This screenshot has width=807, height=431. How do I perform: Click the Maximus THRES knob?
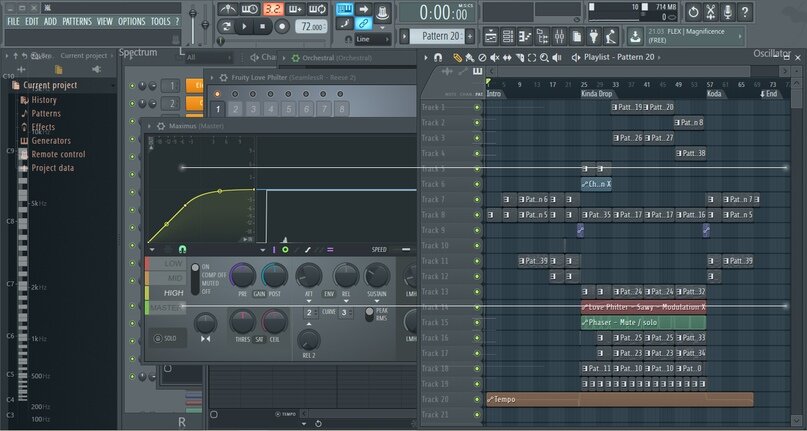242,322
